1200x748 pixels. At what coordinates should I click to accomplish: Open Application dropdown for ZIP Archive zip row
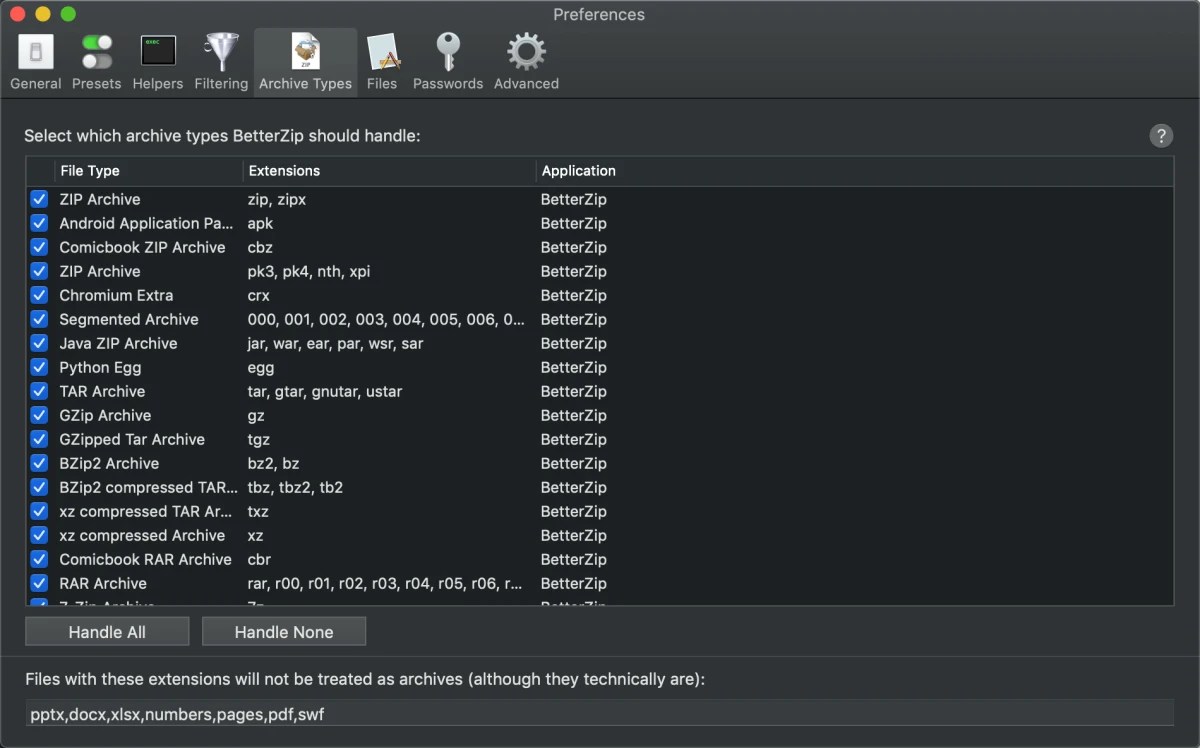click(x=574, y=199)
